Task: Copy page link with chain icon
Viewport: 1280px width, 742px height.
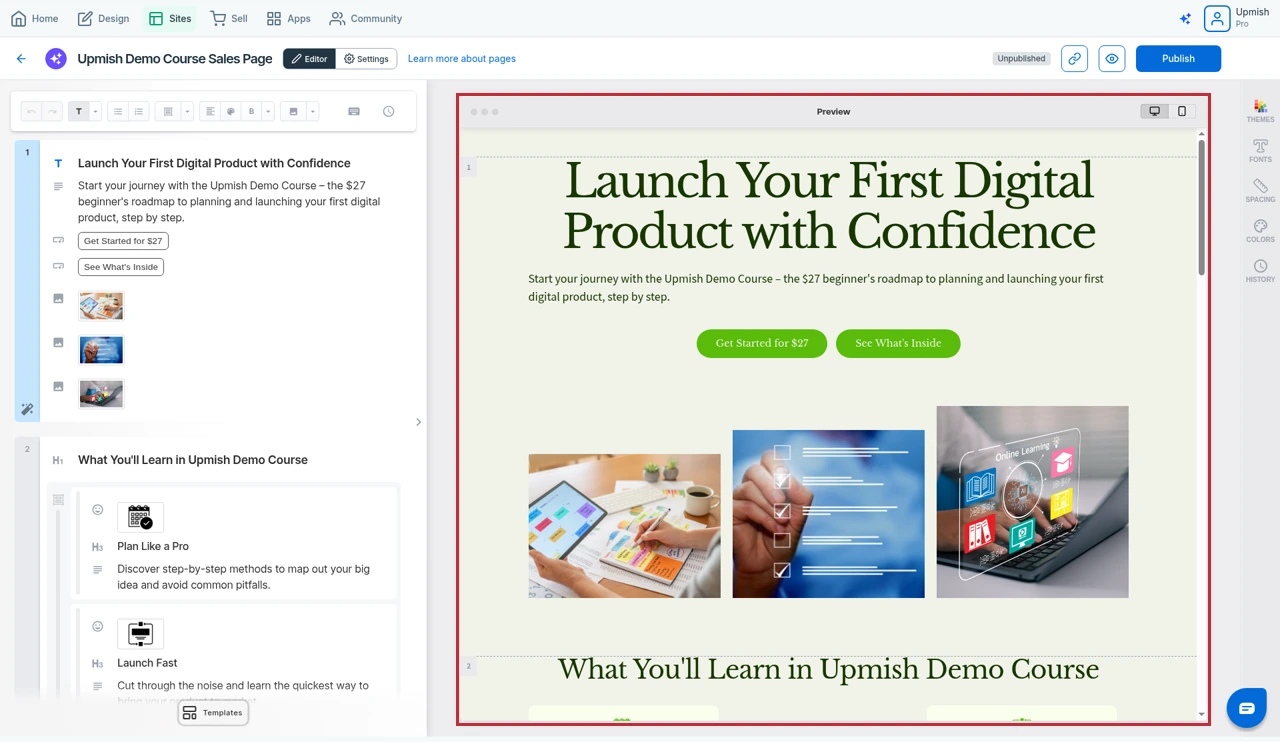Action: [x=1075, y=59]
